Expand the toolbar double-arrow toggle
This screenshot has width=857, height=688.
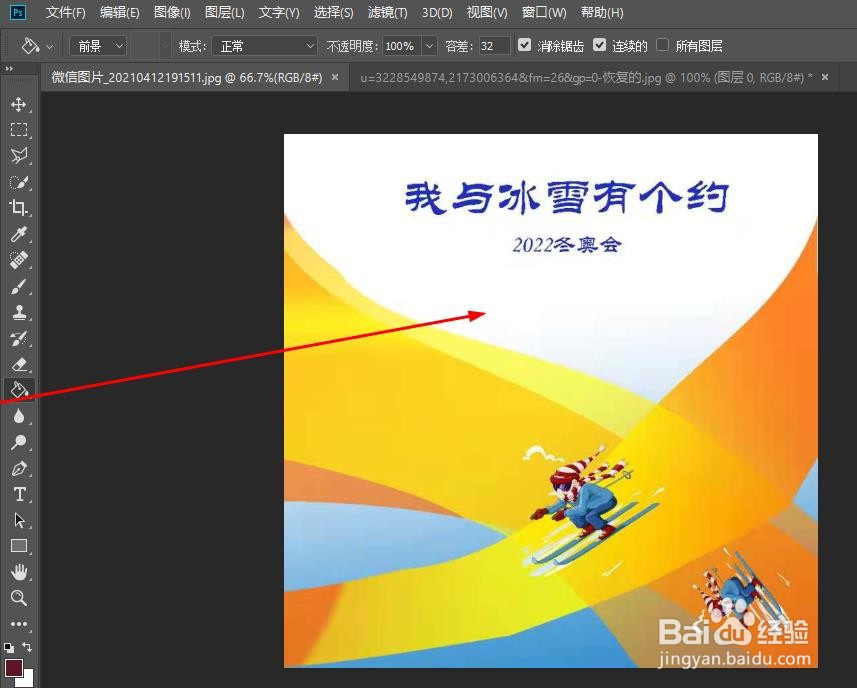[8, 69]
